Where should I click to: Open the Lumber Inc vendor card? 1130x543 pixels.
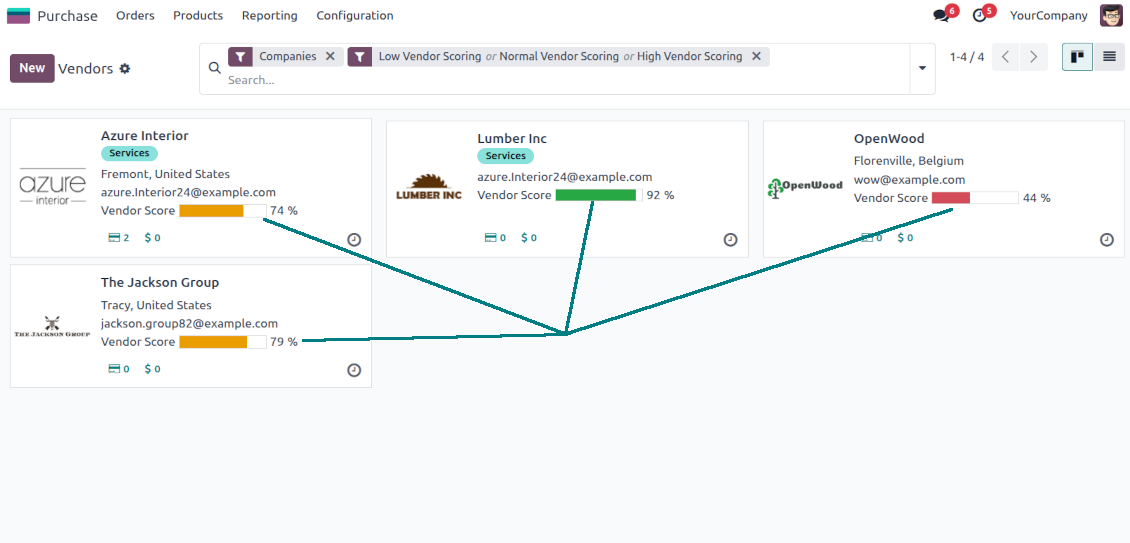[567, 189]
